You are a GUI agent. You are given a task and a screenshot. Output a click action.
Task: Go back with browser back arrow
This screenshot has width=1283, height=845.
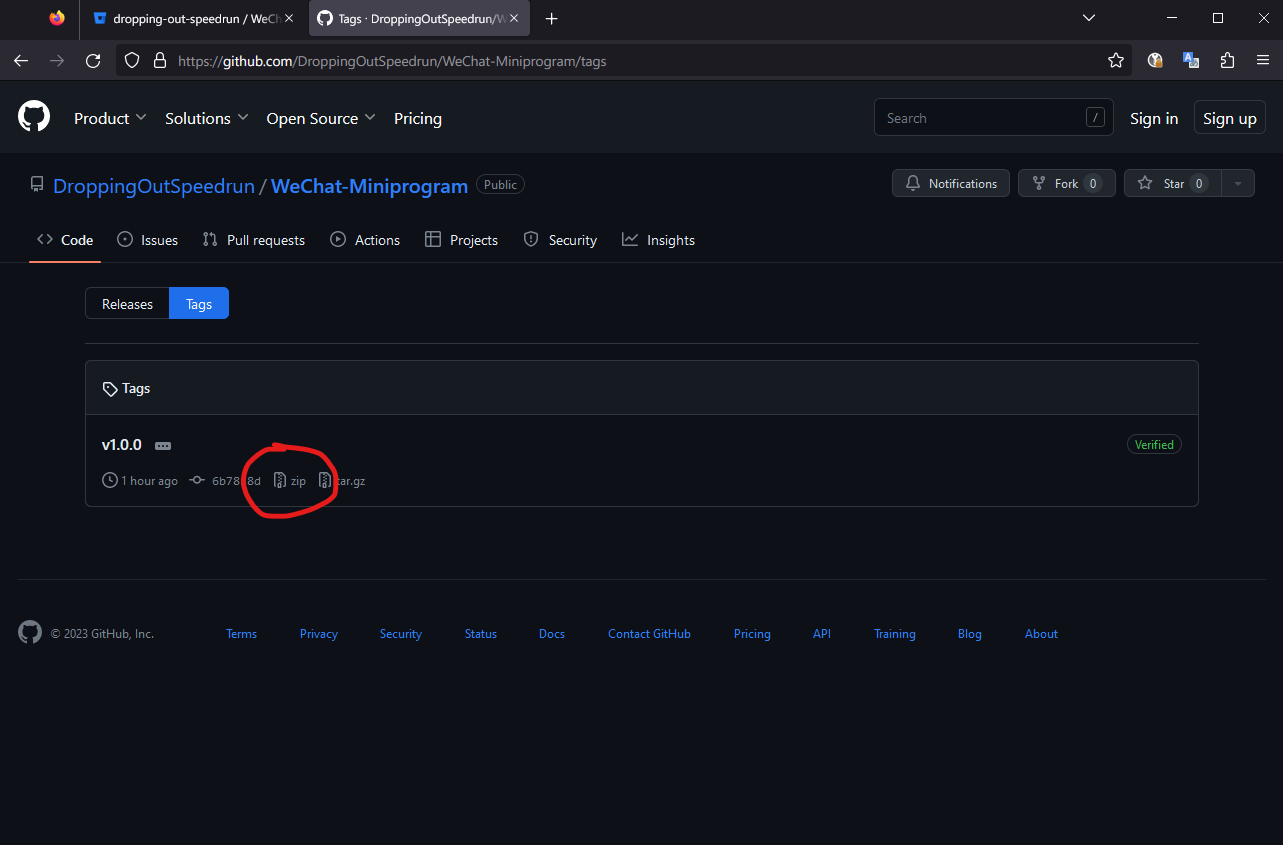coord(21,61)
